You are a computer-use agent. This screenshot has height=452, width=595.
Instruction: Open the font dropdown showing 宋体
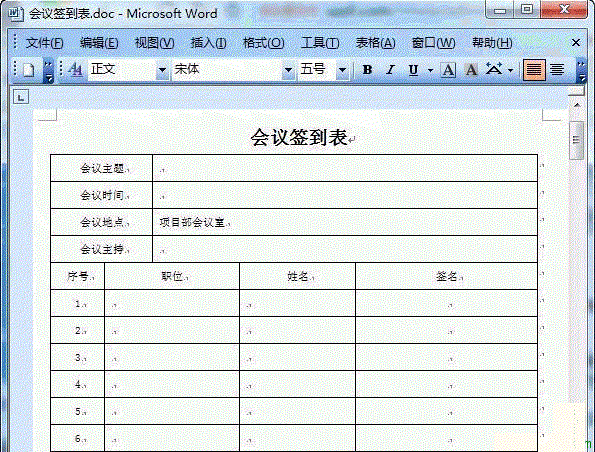[233, 70]
